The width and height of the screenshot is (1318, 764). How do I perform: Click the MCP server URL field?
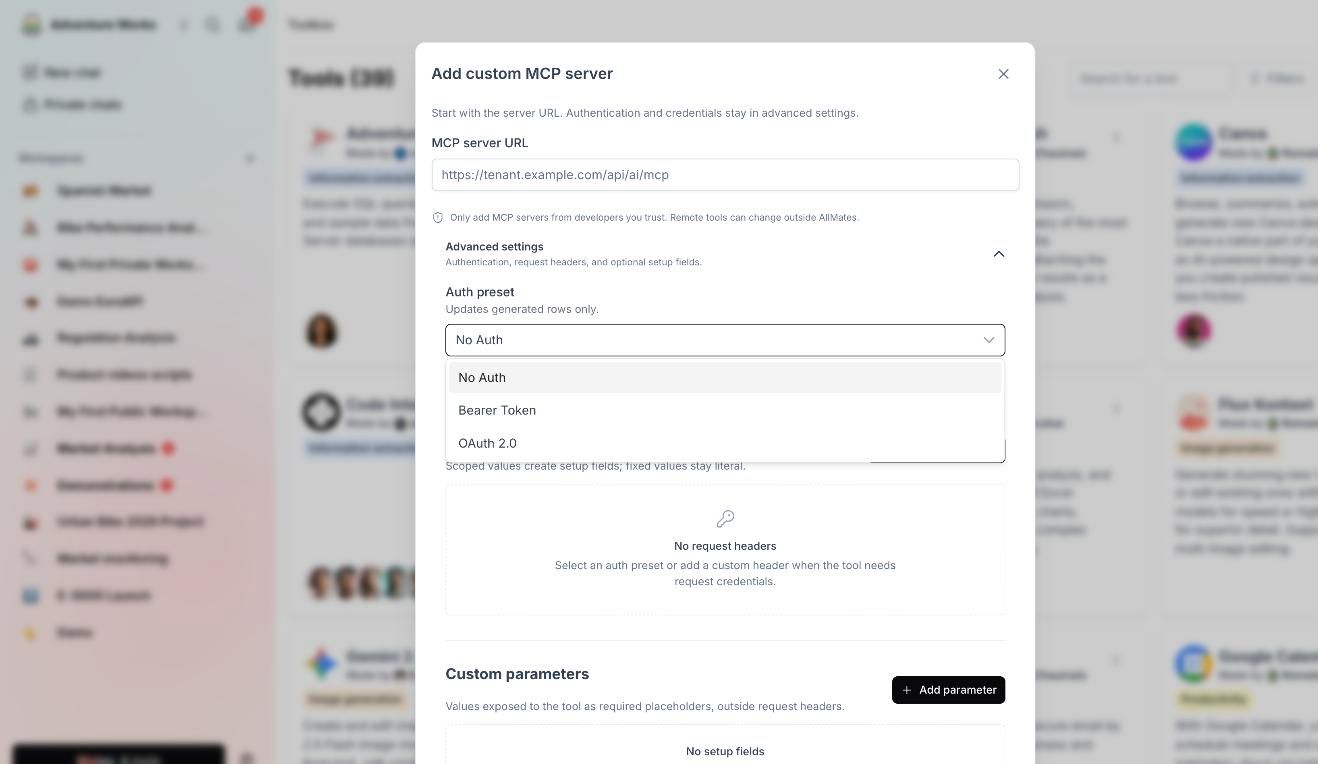(725, 175)
